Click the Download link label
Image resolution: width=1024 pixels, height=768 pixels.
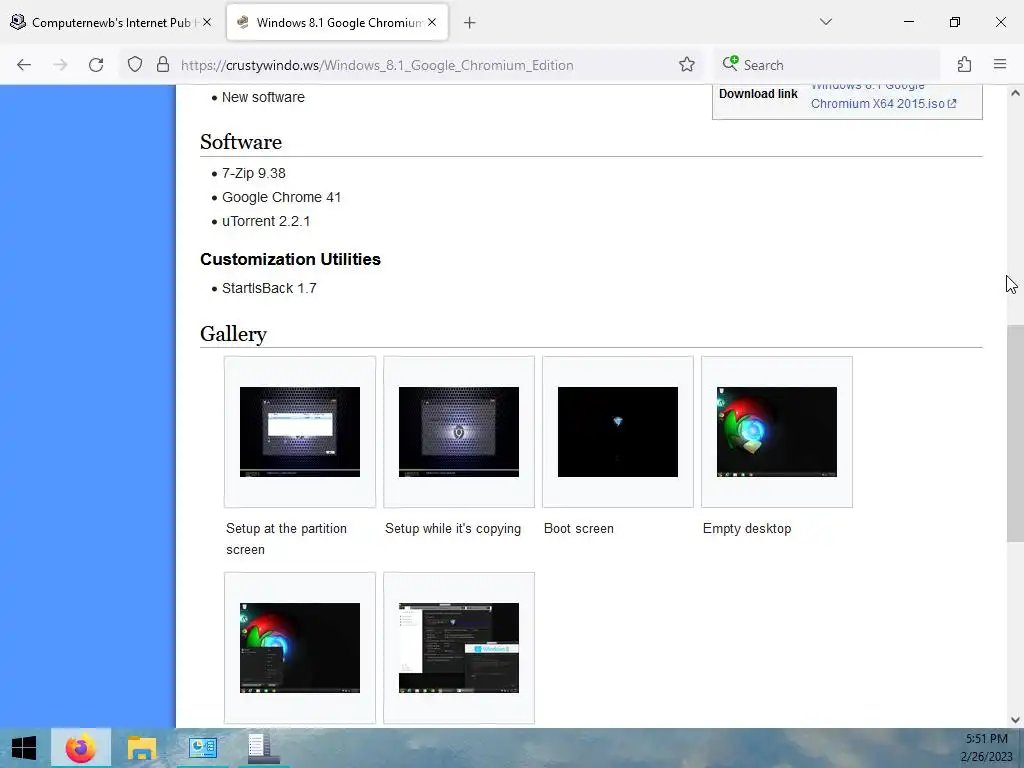point(758,94)
